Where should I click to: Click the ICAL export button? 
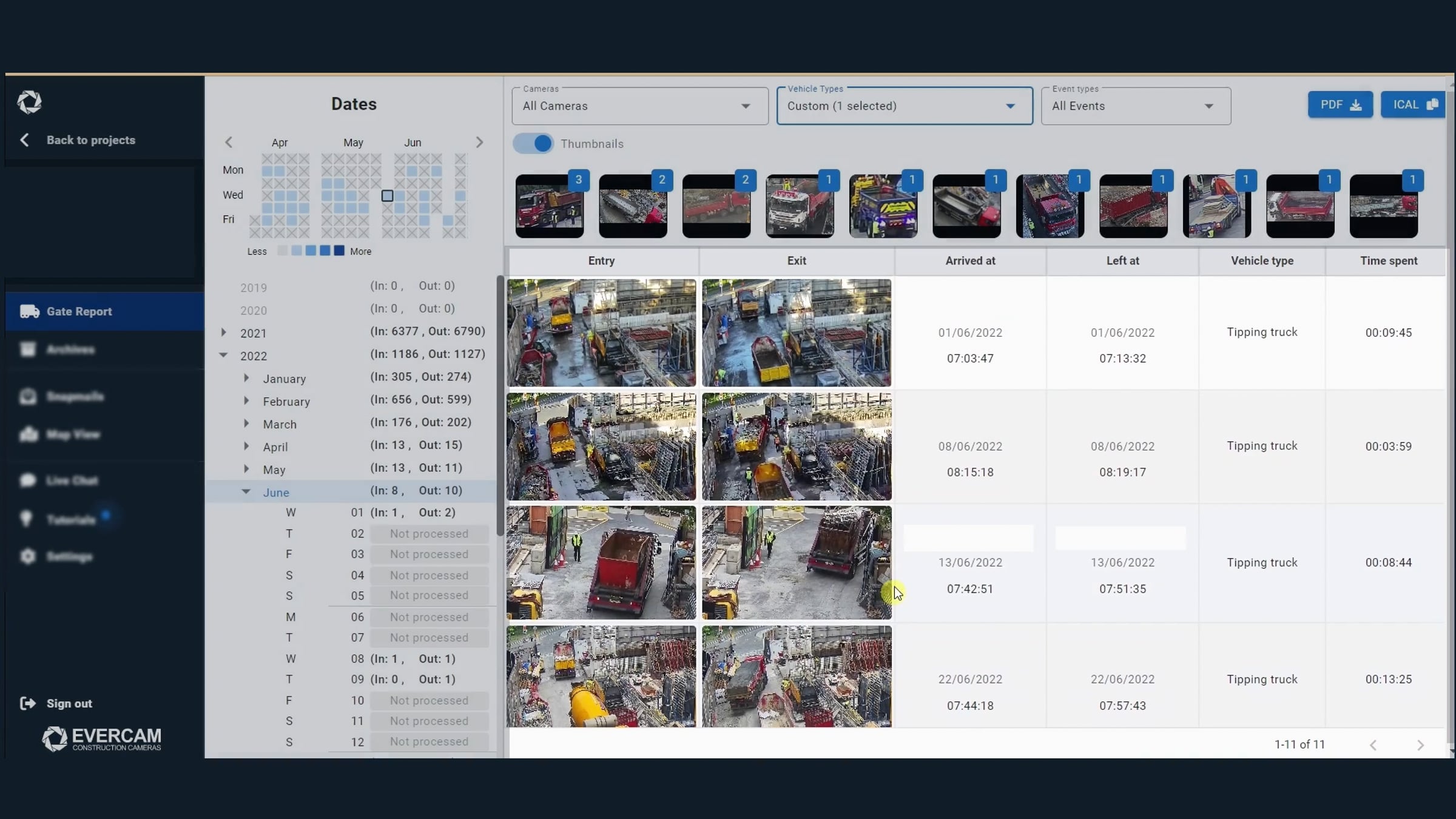[x=1414, y=105]
